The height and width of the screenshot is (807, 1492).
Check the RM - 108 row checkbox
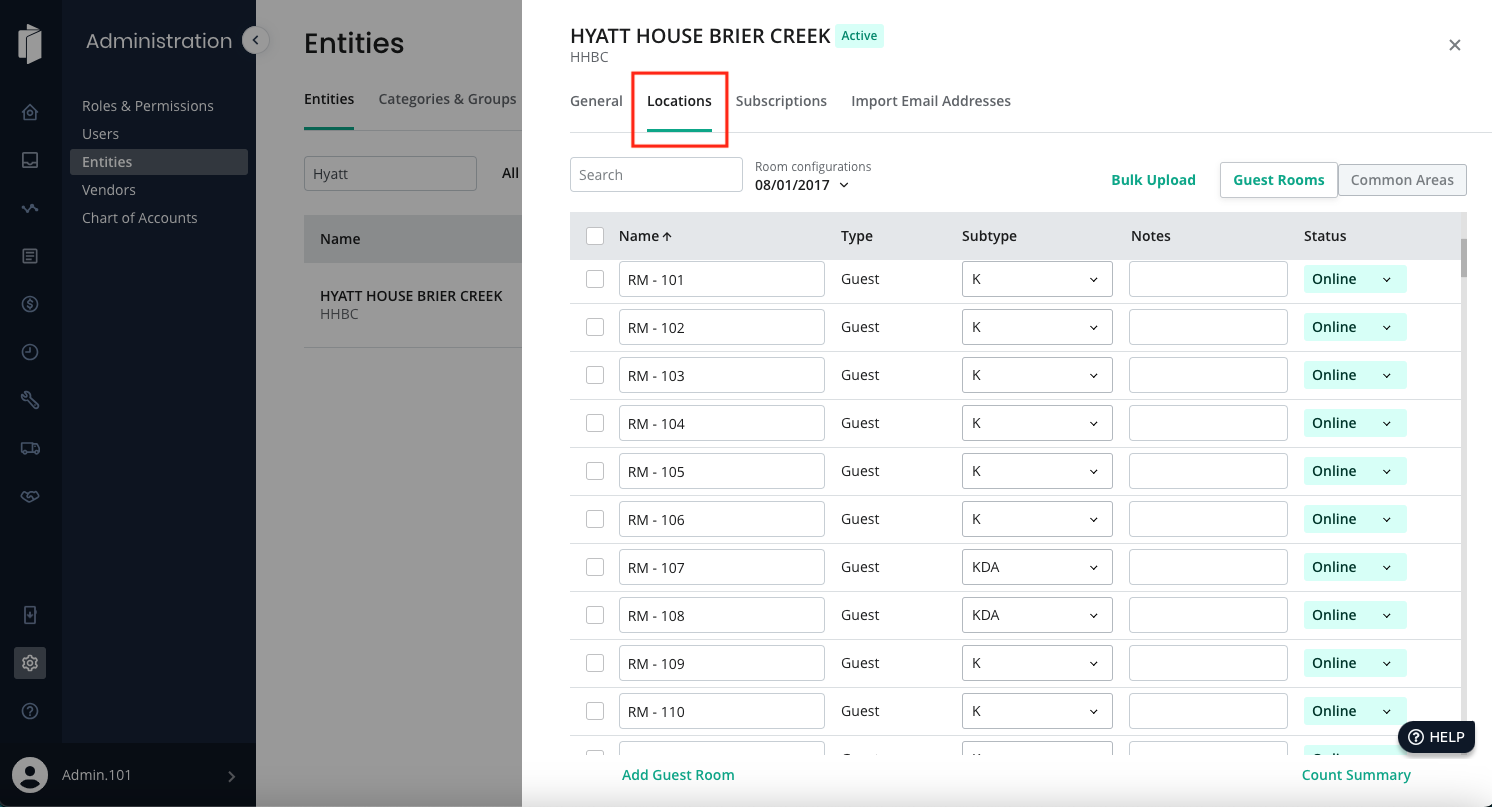(x=595, y=615)
